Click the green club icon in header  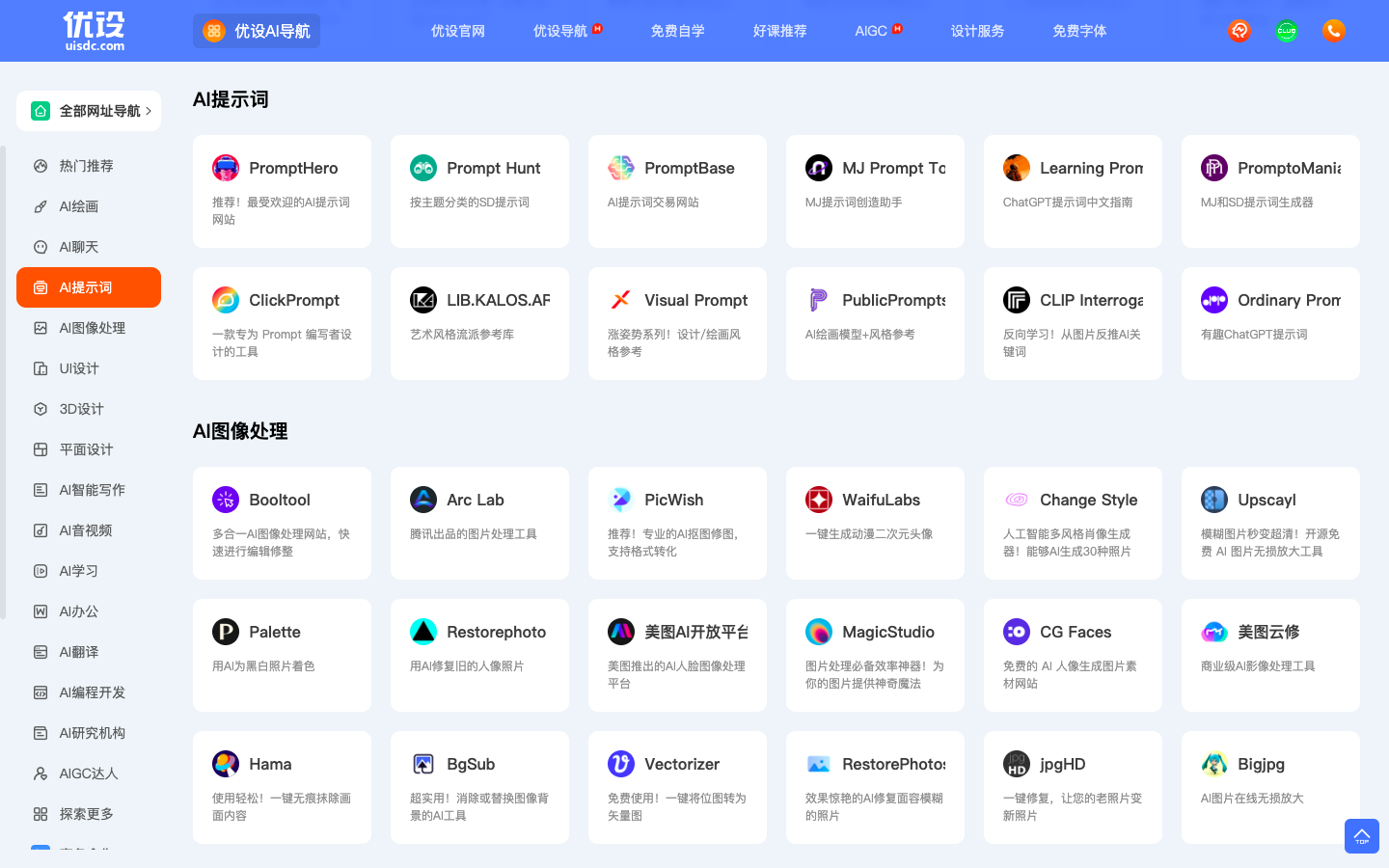(1287, 31)
